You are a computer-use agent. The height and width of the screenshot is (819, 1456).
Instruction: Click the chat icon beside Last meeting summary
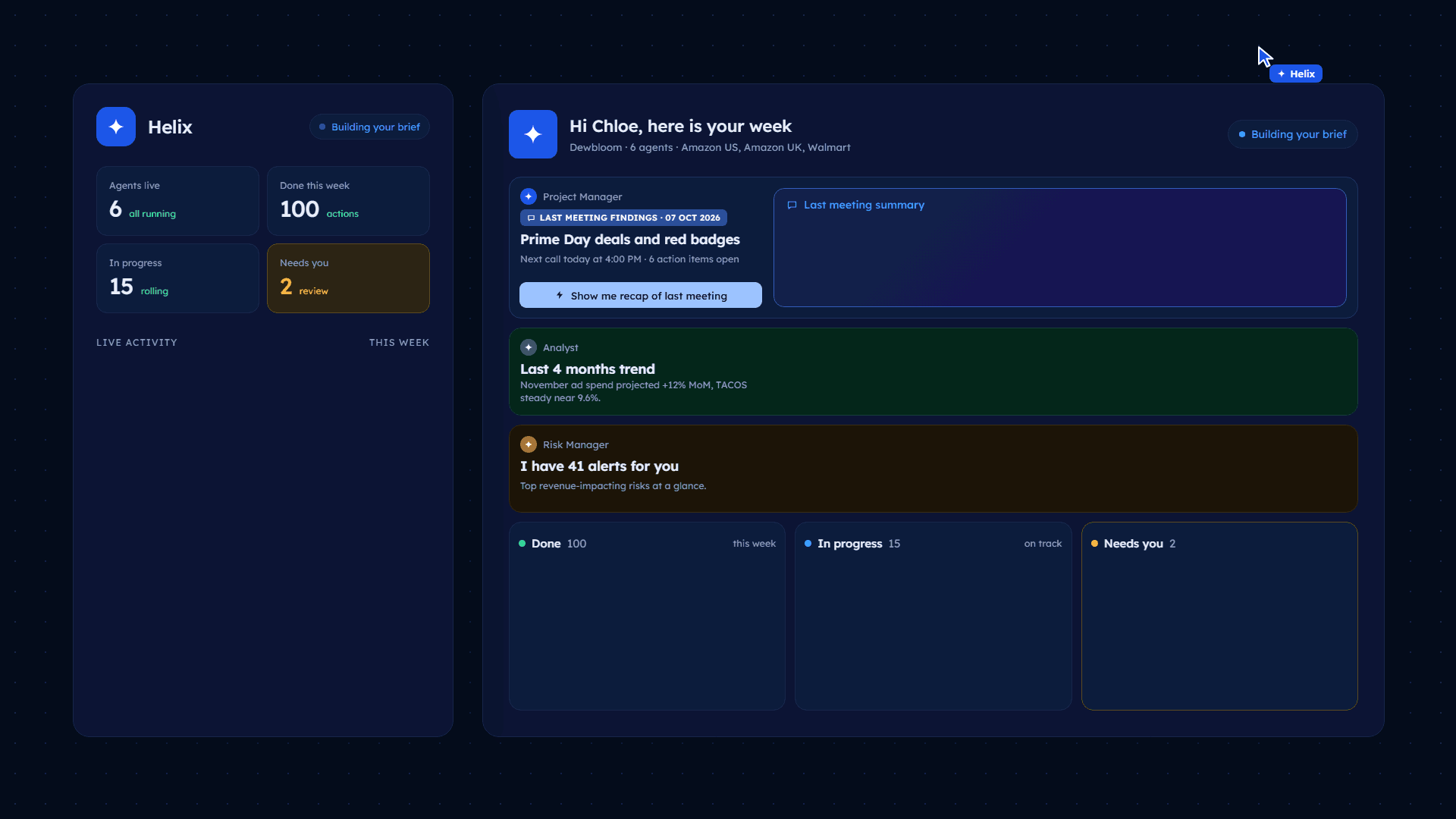[x=792, y=205]
